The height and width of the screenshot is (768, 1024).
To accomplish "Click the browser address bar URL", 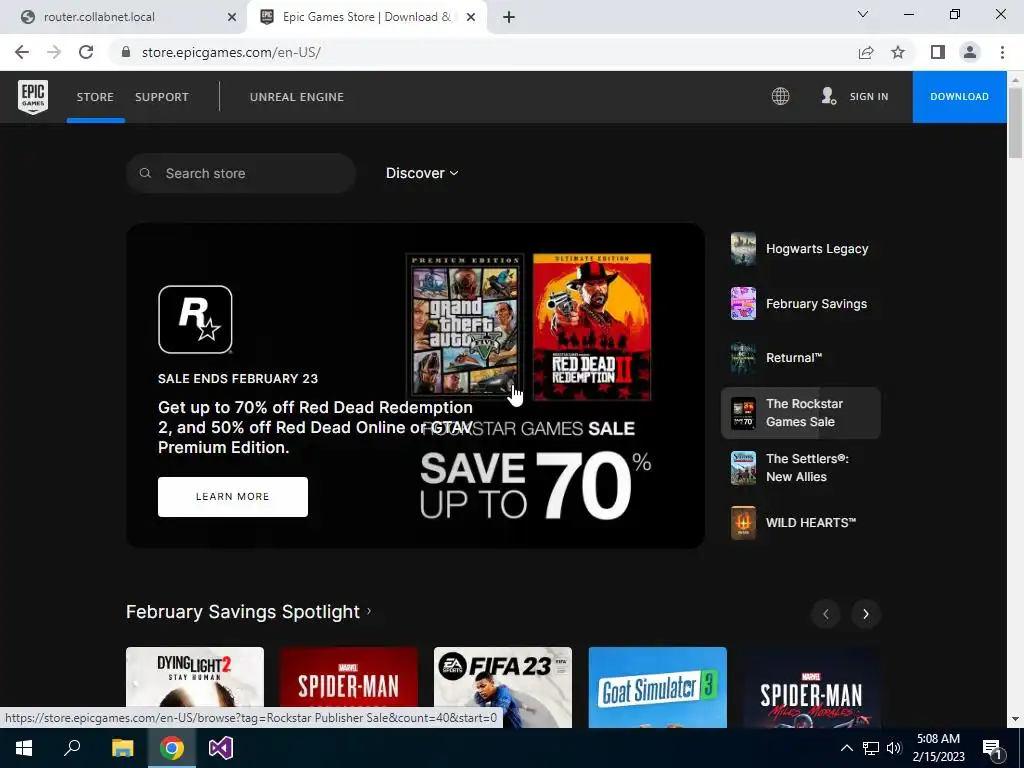I will [x=231, y=52].
